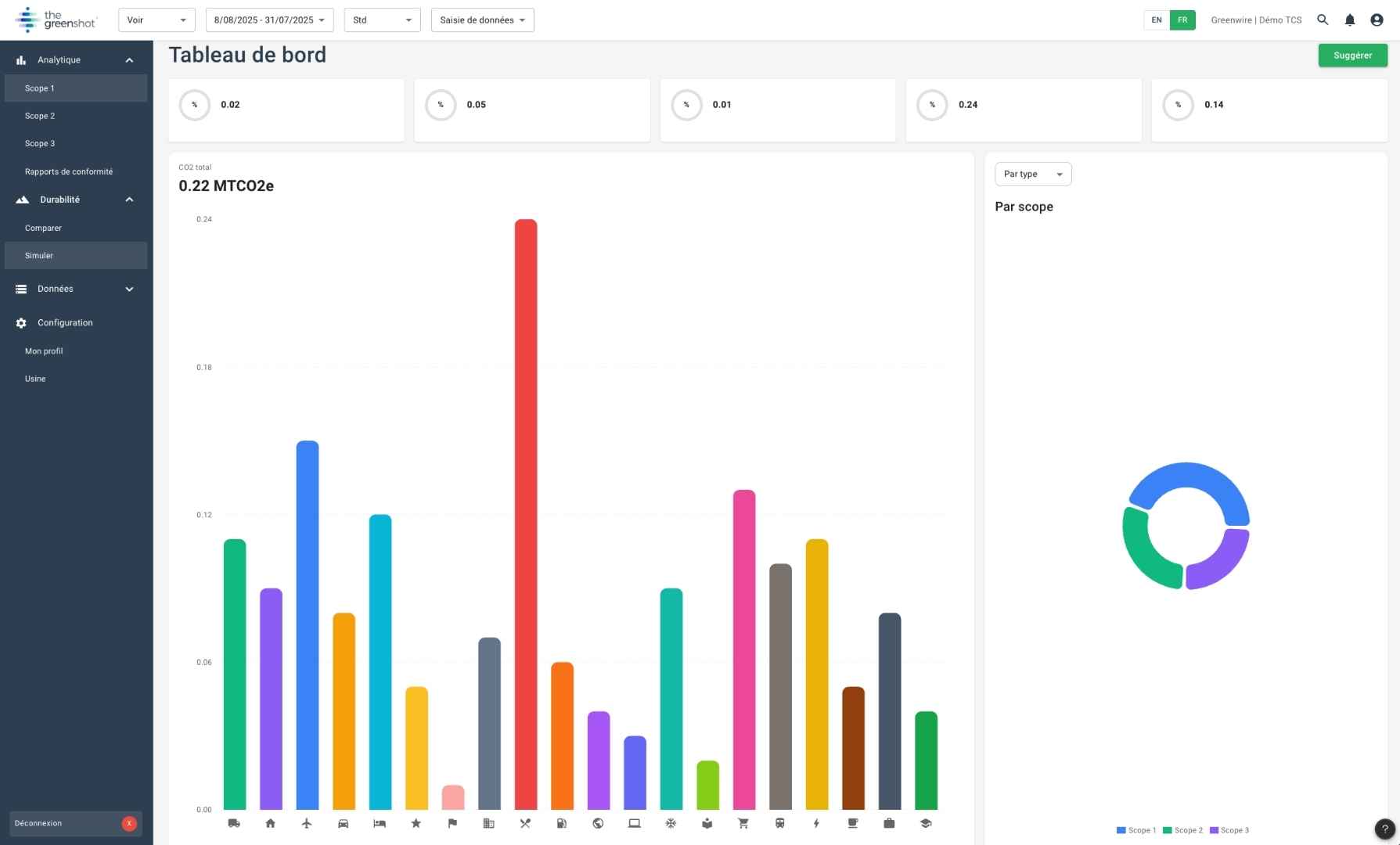Select the FR language toggle
The image size is (1400, 845).
[1182, 20]
